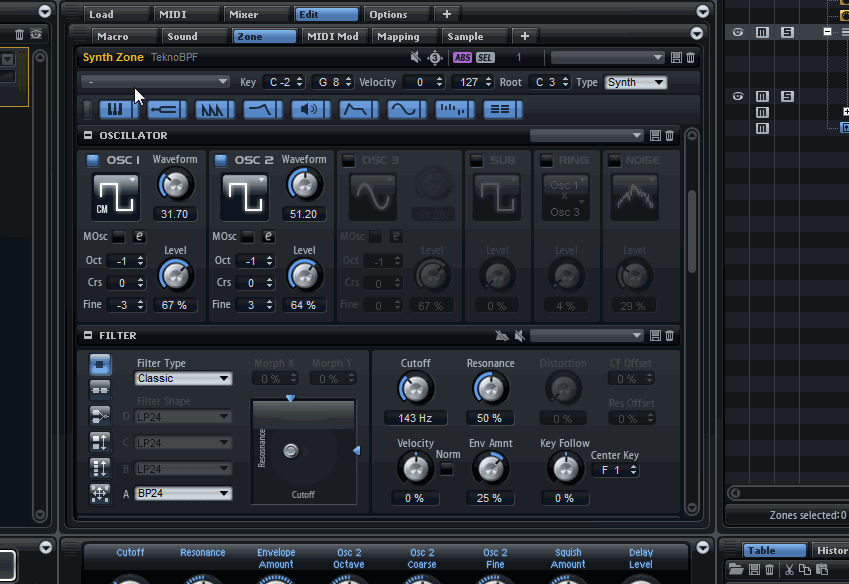The height and width of the screenshot is (584, 849).
Task: Save the Synth Zone preset (disk icon)
Action: (x=676, y=57)
